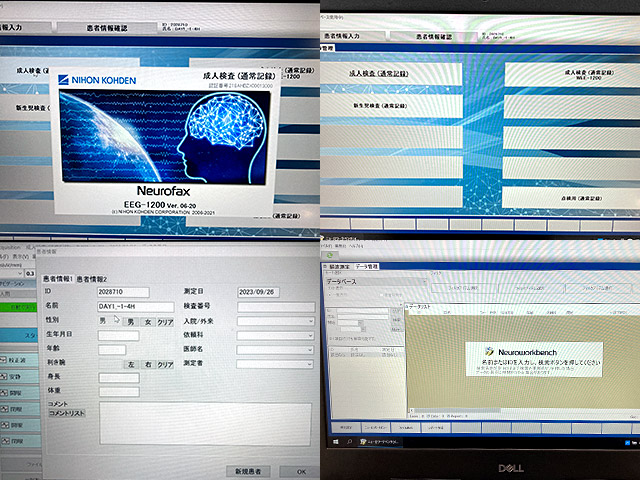This screenshot has width=640, height=480.
Task: Switch to the 患者情報2 tab
Action: 91,279
